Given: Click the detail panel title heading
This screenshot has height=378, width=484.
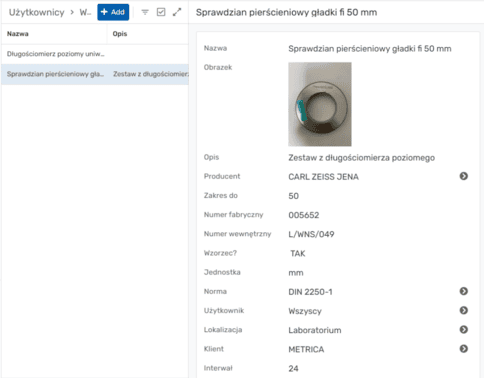Looking at the screenshot, I should point(286,12).
